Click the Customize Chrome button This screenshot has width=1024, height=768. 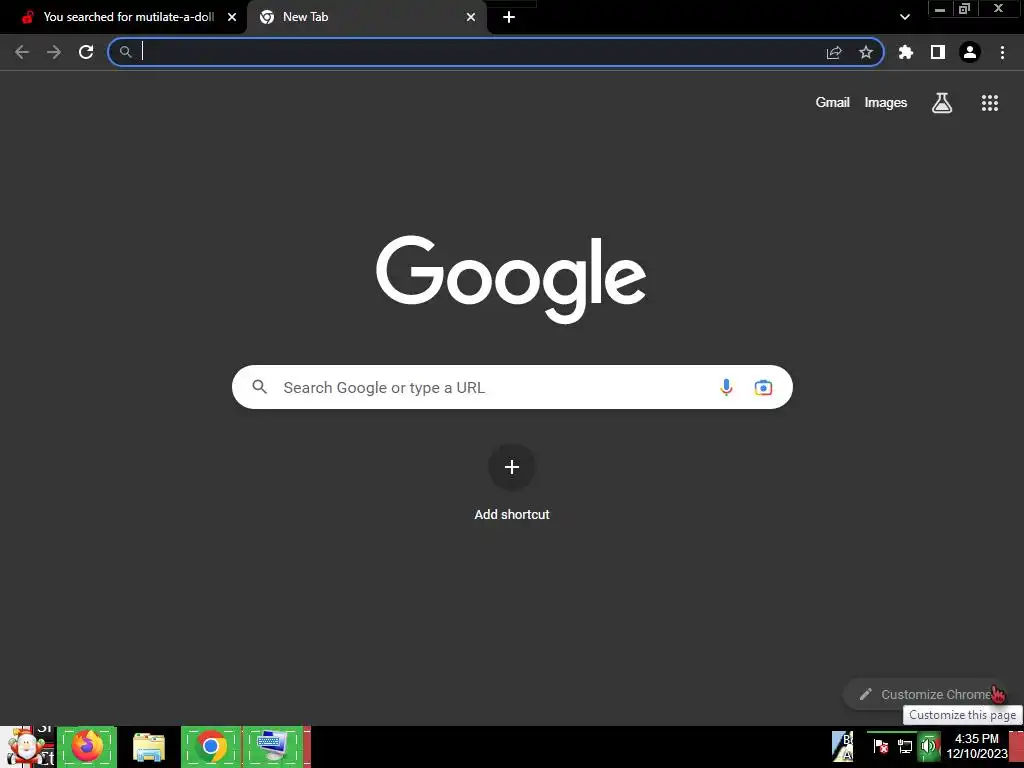point(925,694)
